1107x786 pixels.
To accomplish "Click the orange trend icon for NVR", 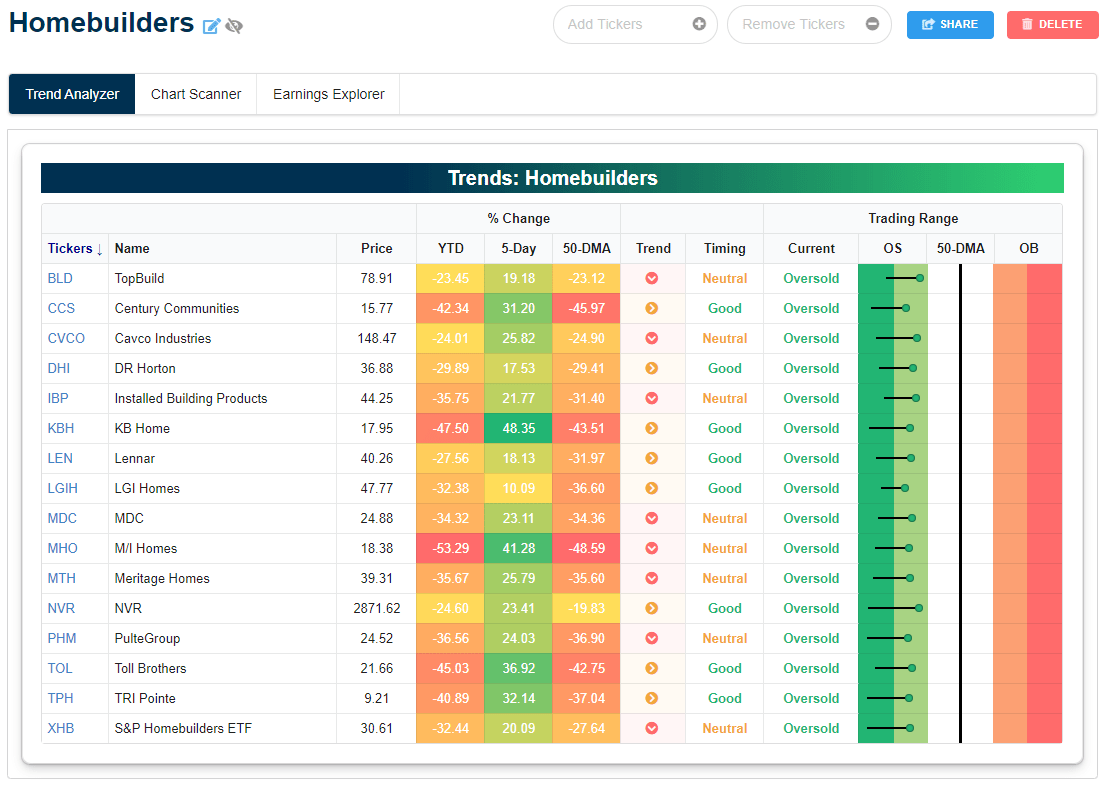I will click(x=652, y=608).
